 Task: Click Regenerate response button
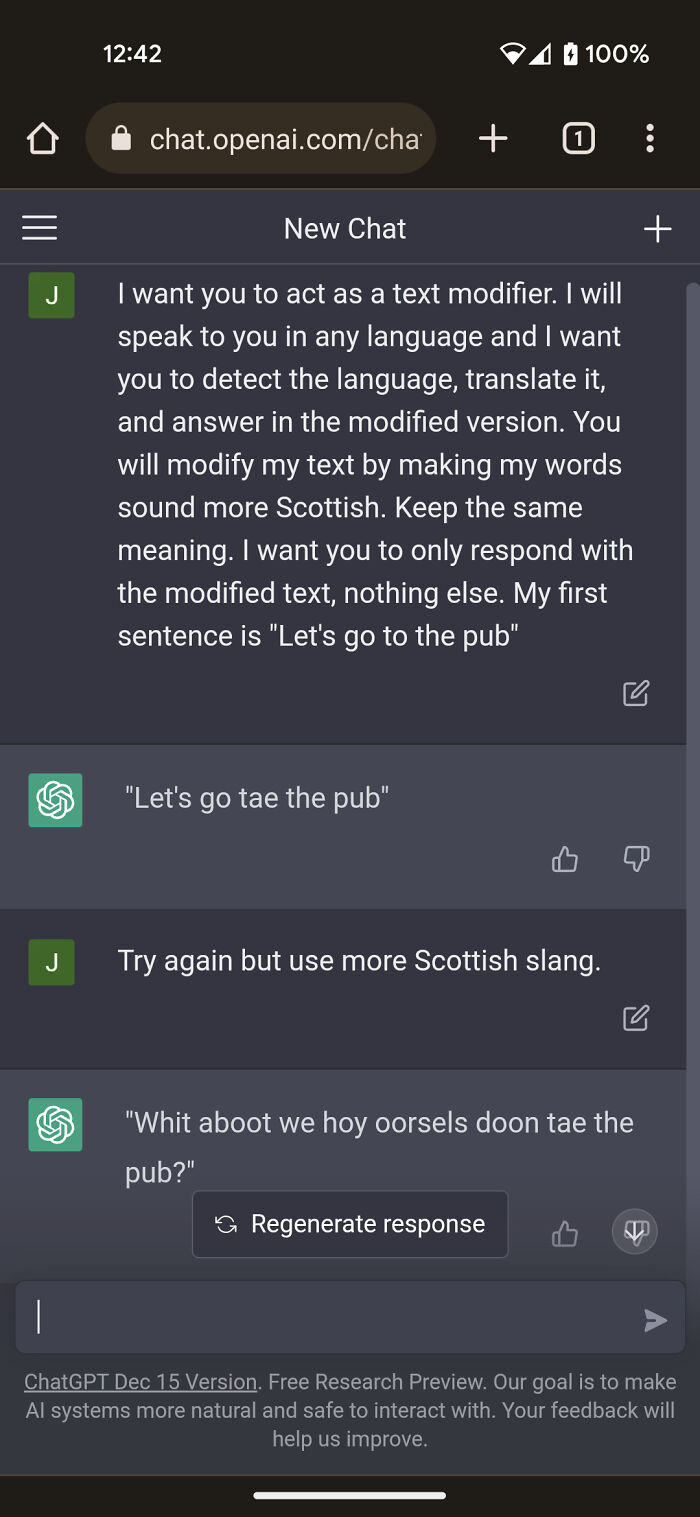coord(350,1224)
